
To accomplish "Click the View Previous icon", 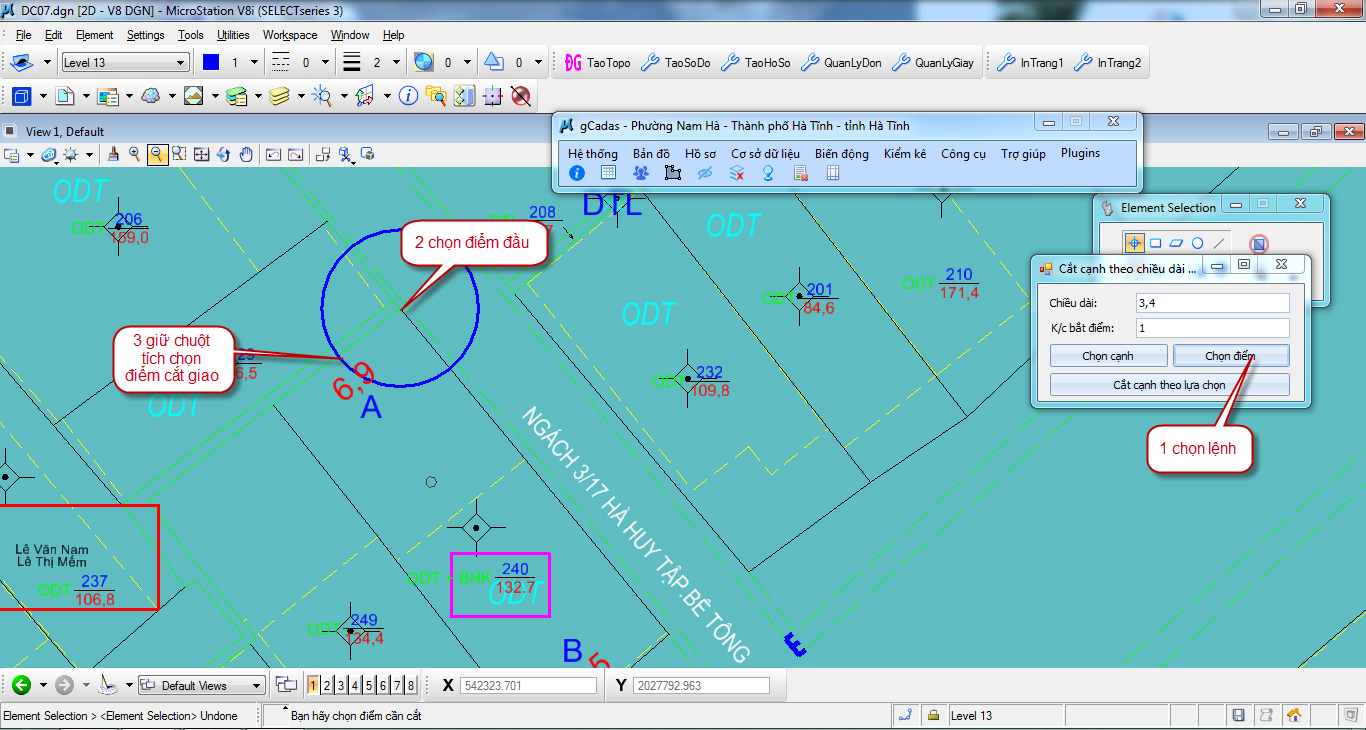I will click(273, 154).
